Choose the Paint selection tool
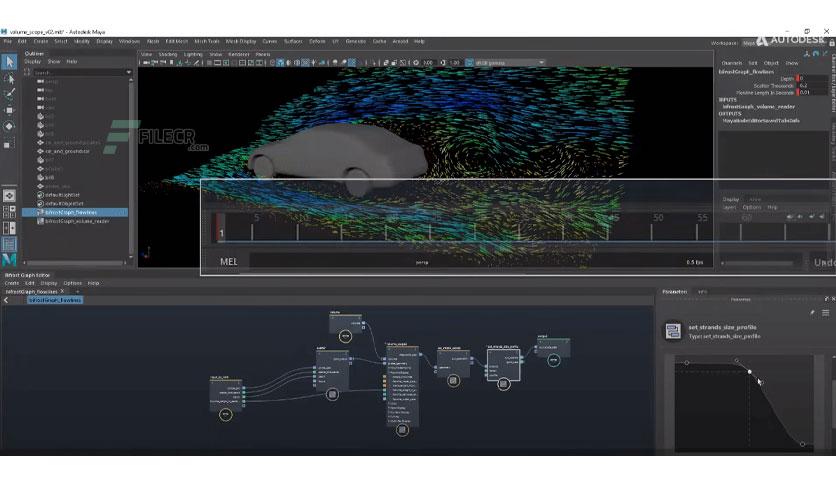The width and height of the screenshot is (836, 484). (x=9, y=94)
